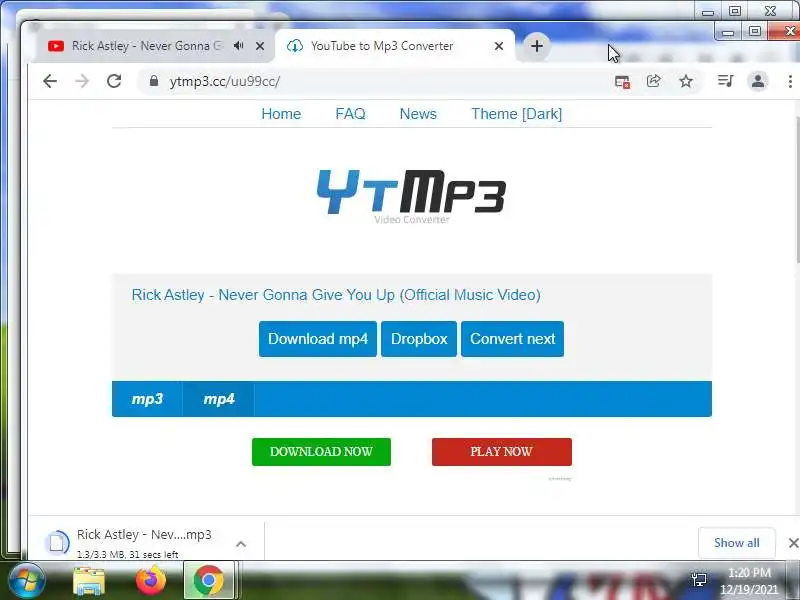Click the file icon of the downloading mp3
800x600 pixels.
click(x=57, y=543)
